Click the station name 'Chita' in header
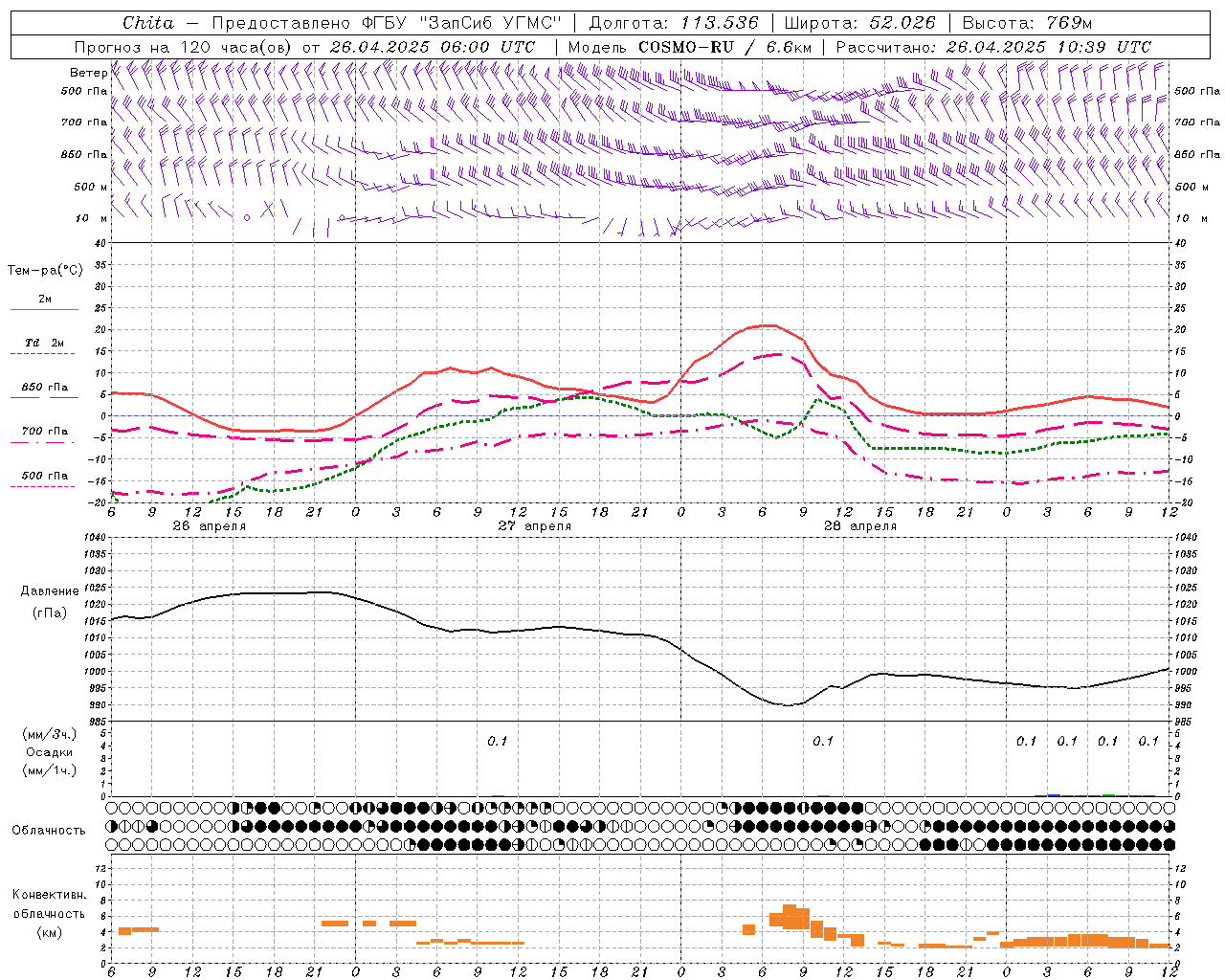The width and height of the screenshot is (1225, 980). pos(148,23)
